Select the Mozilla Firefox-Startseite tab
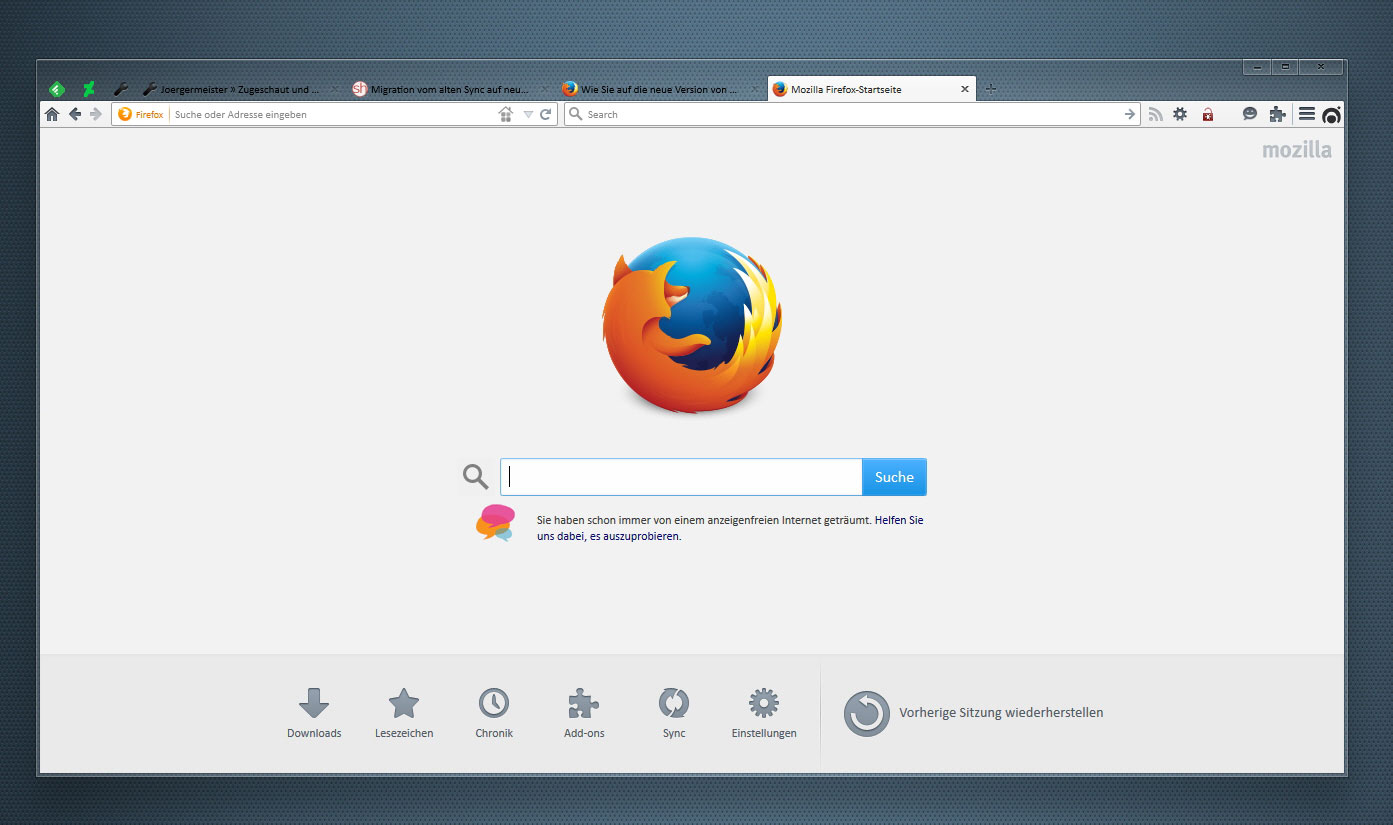 pos(870,89)
